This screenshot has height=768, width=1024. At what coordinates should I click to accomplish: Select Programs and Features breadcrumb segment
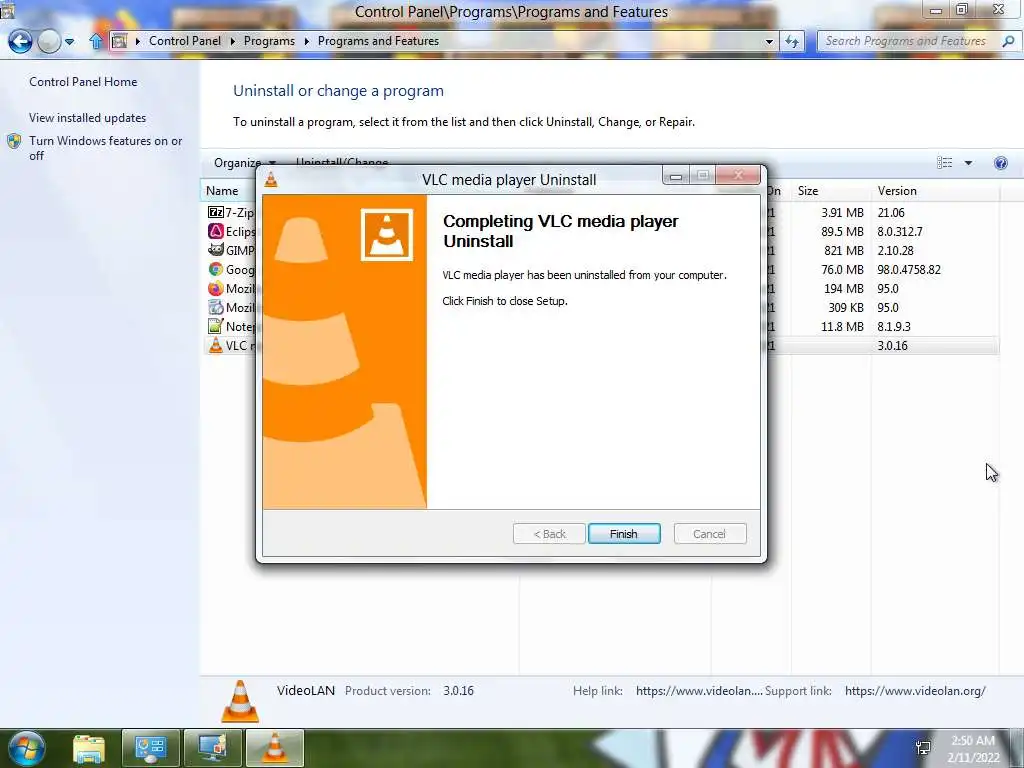coord(378,40)
